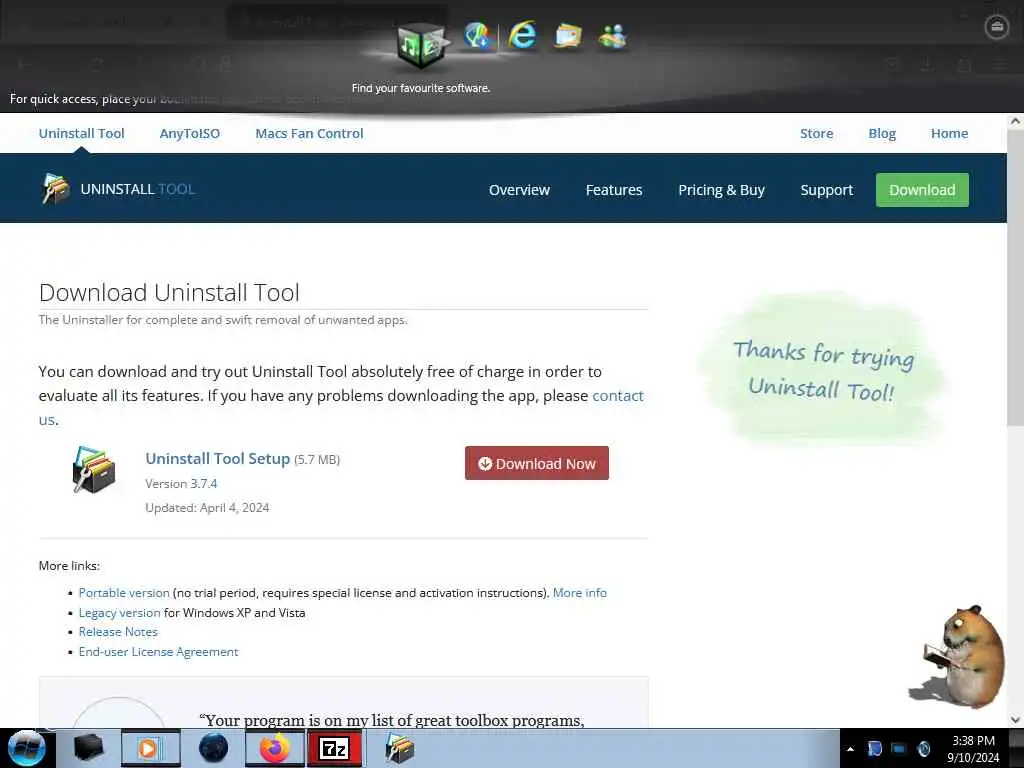Click the 'More links:' label
The image size is (1024, 768).
click(x=69, y=566)
